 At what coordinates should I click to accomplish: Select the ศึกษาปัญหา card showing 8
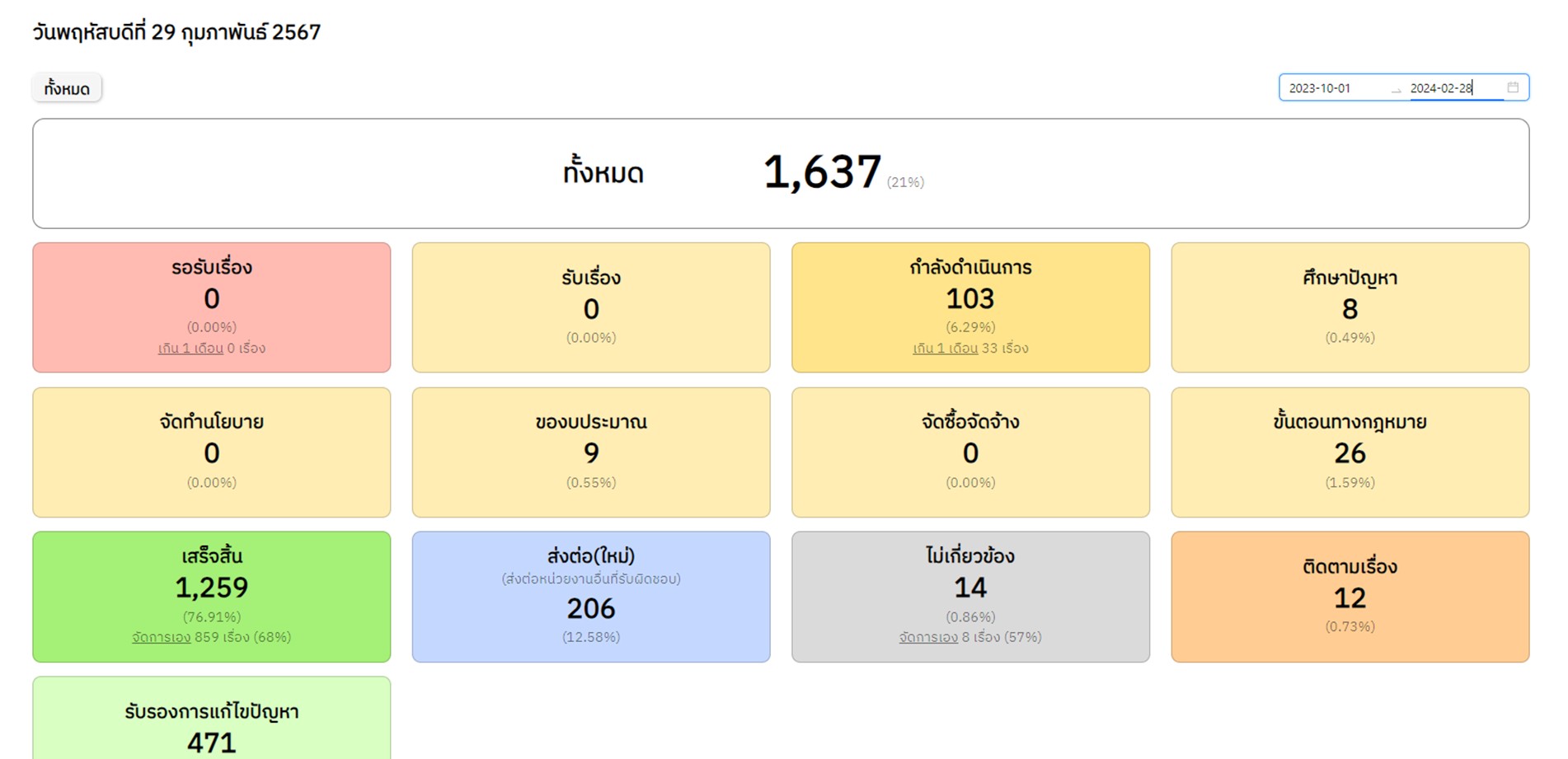coord(1350,307)
